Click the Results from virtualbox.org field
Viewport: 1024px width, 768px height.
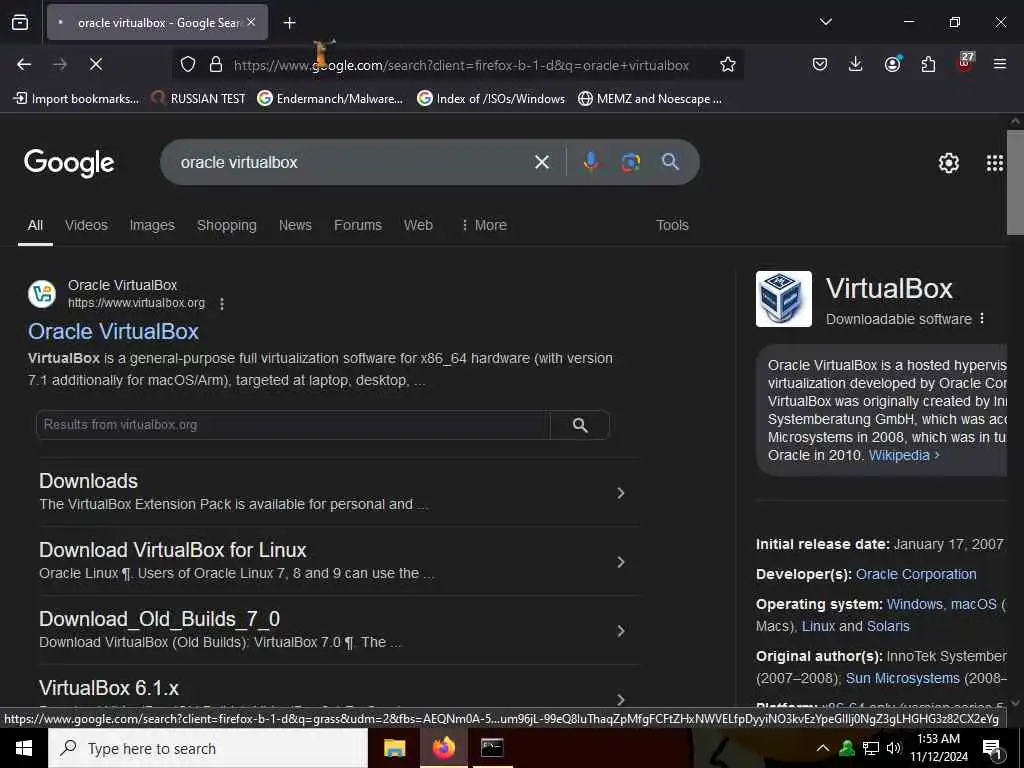pyautogui.click(x=293, y=424)
